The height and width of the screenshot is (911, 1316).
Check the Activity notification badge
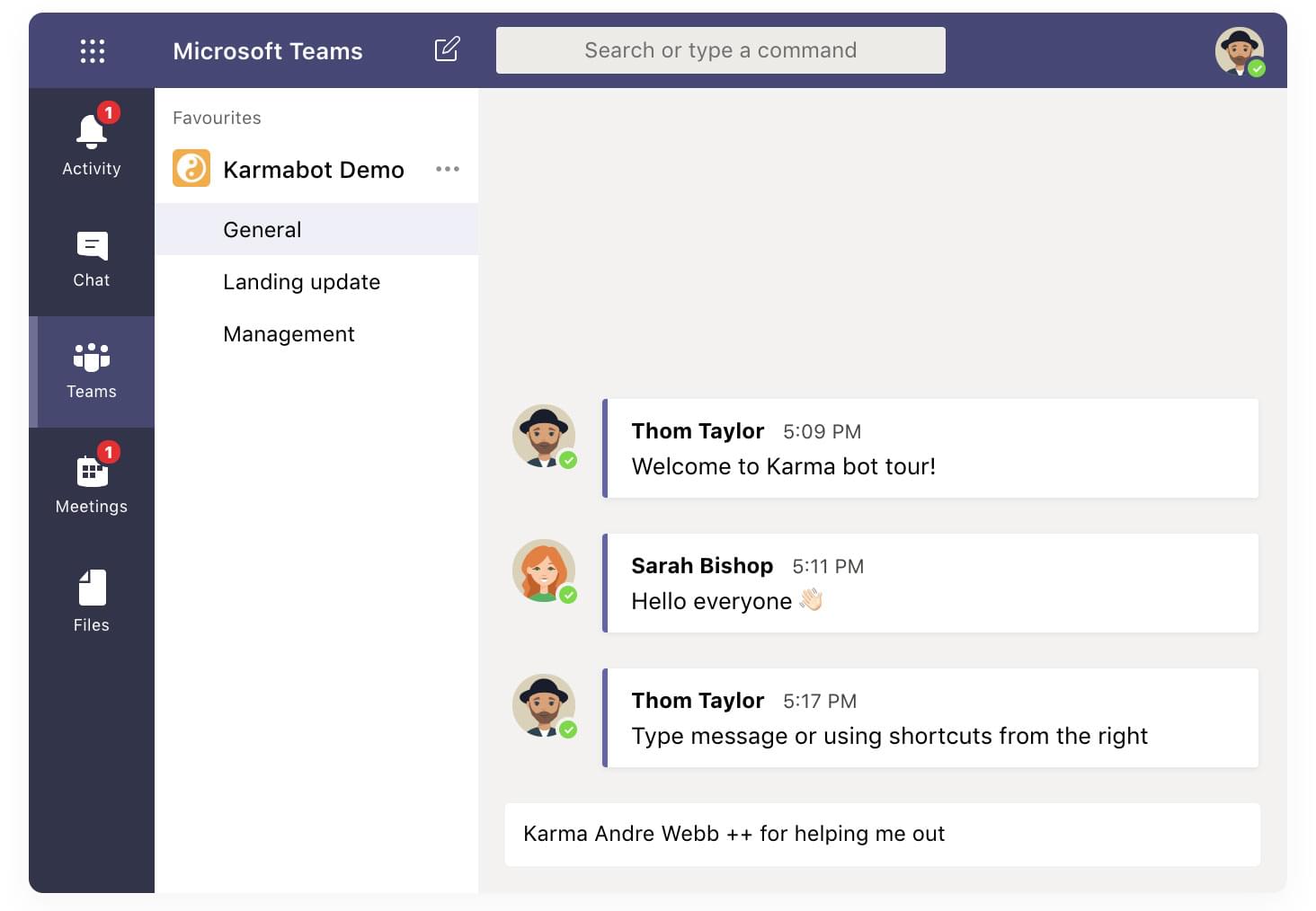coord(109,113)
